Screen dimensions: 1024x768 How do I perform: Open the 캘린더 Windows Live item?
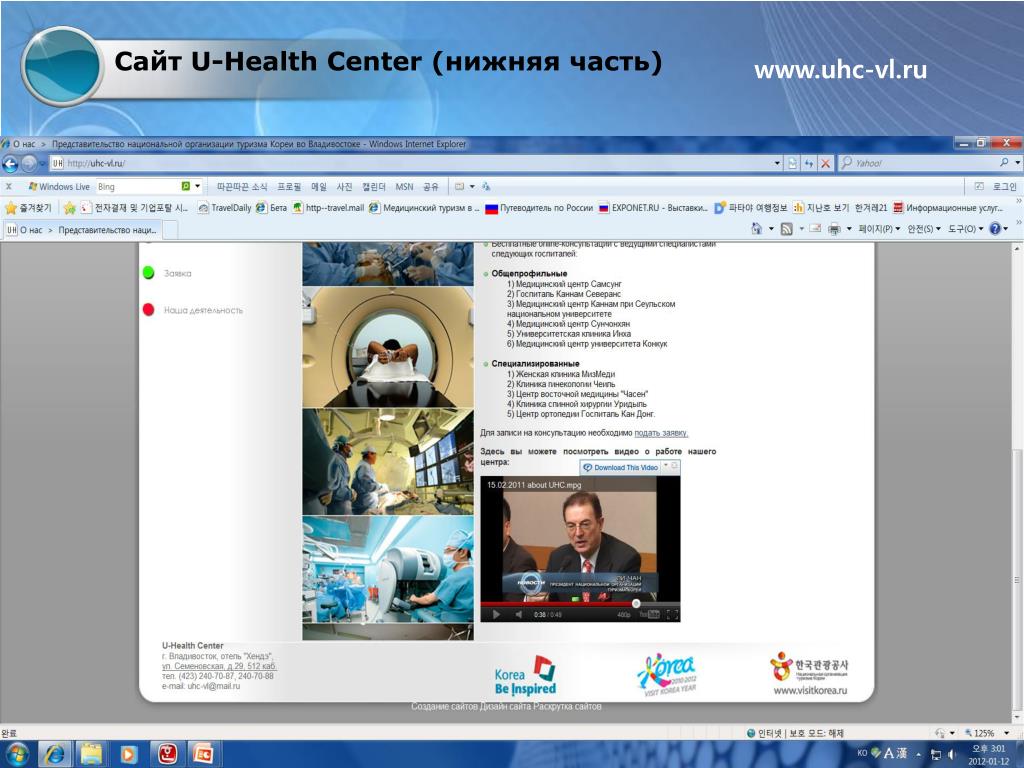374,187
